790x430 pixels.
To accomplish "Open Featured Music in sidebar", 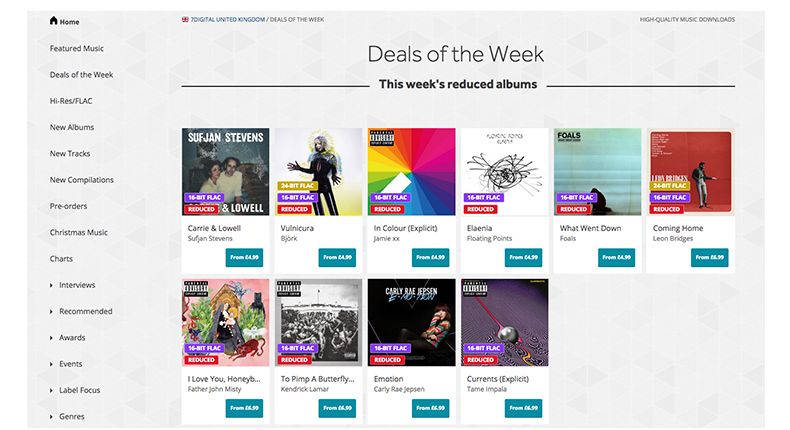I will [x=77, y=48].
